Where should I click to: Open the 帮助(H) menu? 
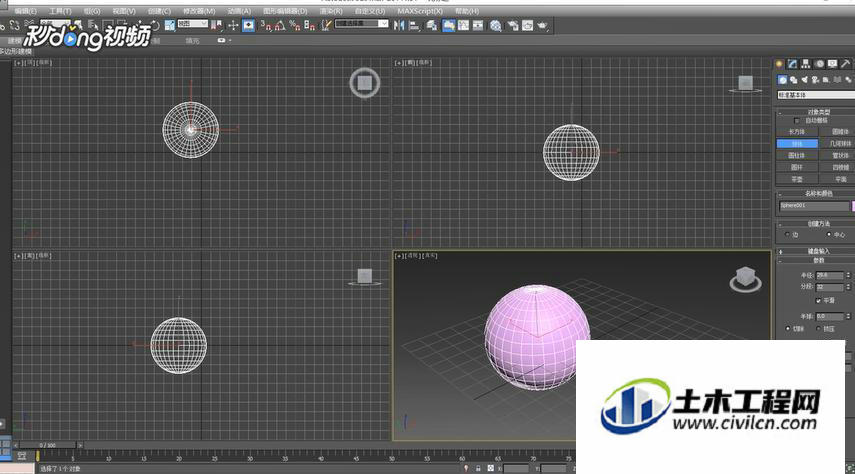click(467, 11)
